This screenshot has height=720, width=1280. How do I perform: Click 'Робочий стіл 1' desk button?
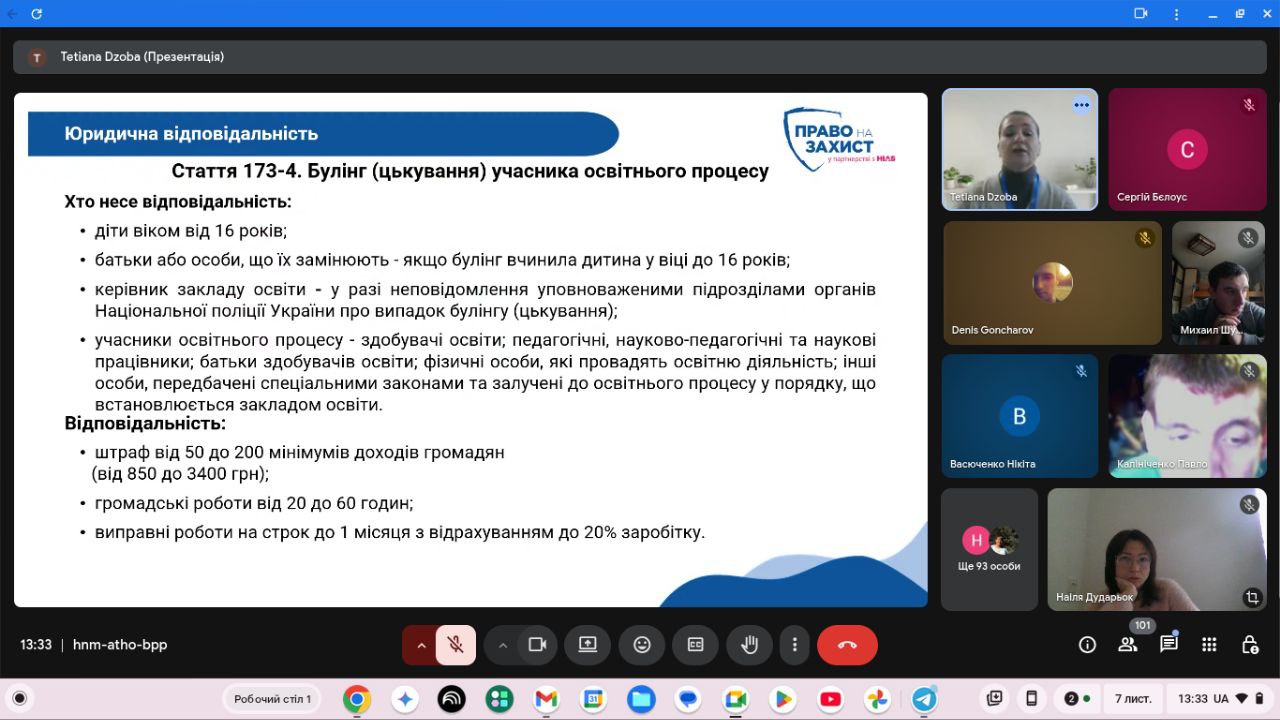click(x=273, y=699)
